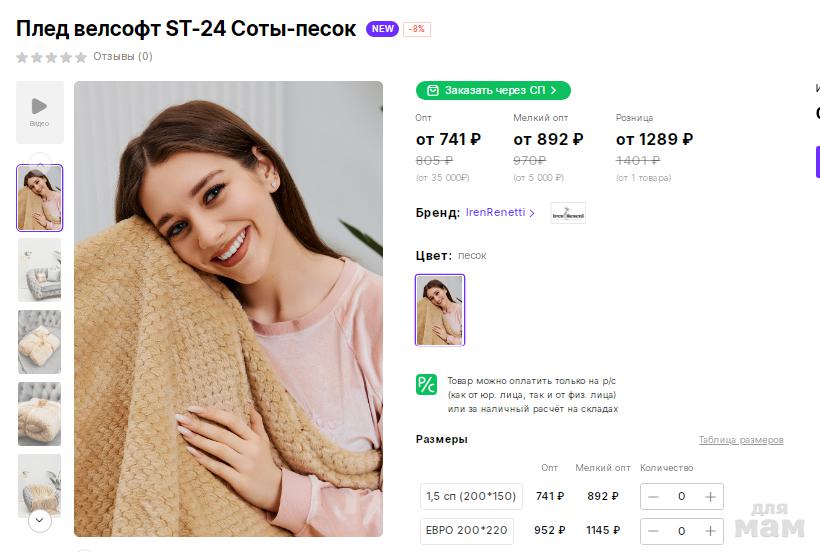Screen dimensions: 820x552
Task: Select the thumbnail showing the sofa
Action: 40,270
